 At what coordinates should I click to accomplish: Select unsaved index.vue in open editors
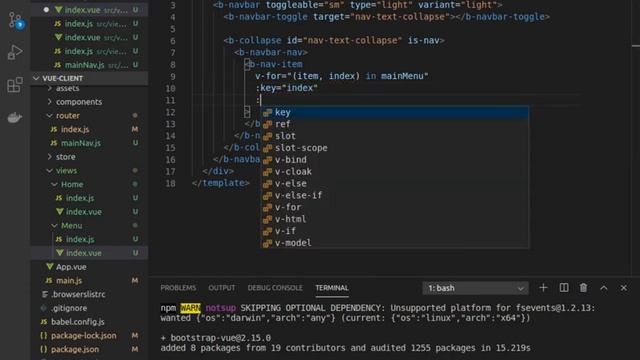coord(89,9)
